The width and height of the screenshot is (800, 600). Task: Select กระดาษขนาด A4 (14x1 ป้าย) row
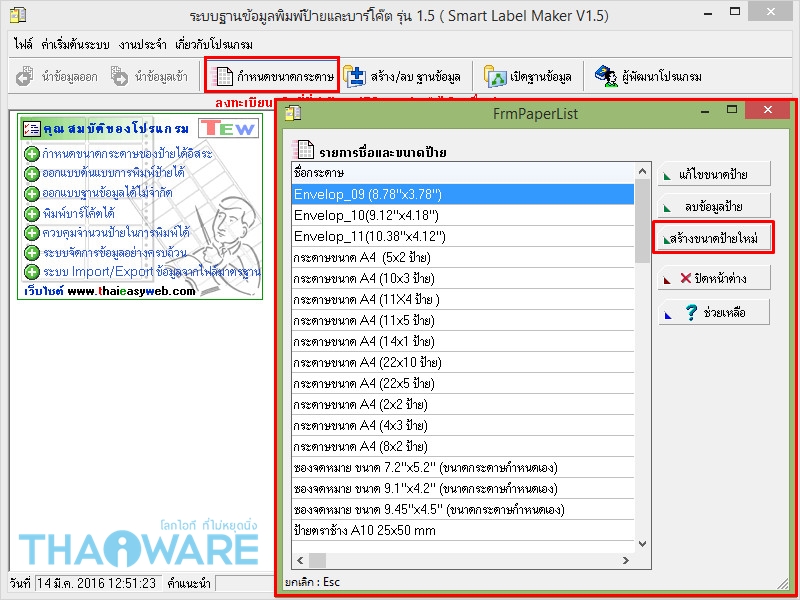pos(463,341)
